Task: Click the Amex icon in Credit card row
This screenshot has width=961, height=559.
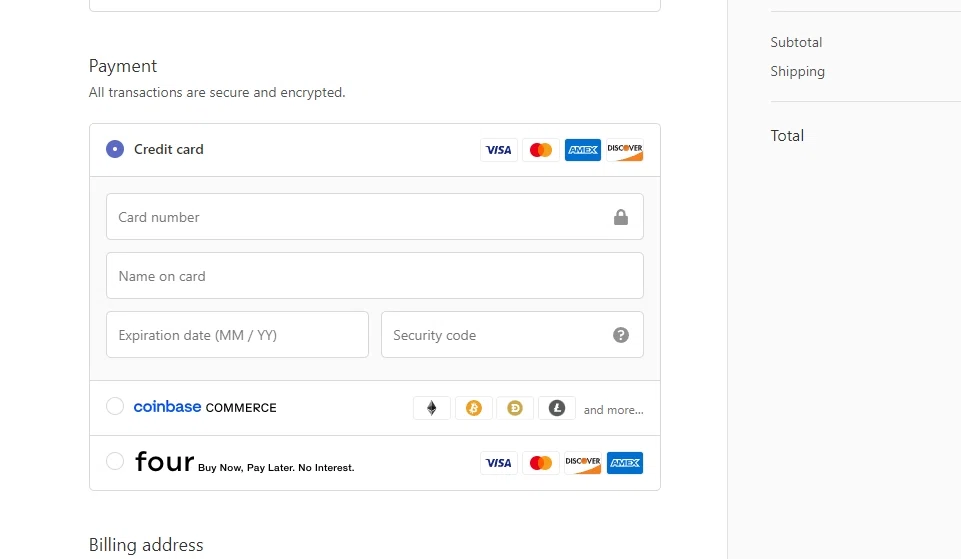Action: pyautogui.click(x=583, y=150)
